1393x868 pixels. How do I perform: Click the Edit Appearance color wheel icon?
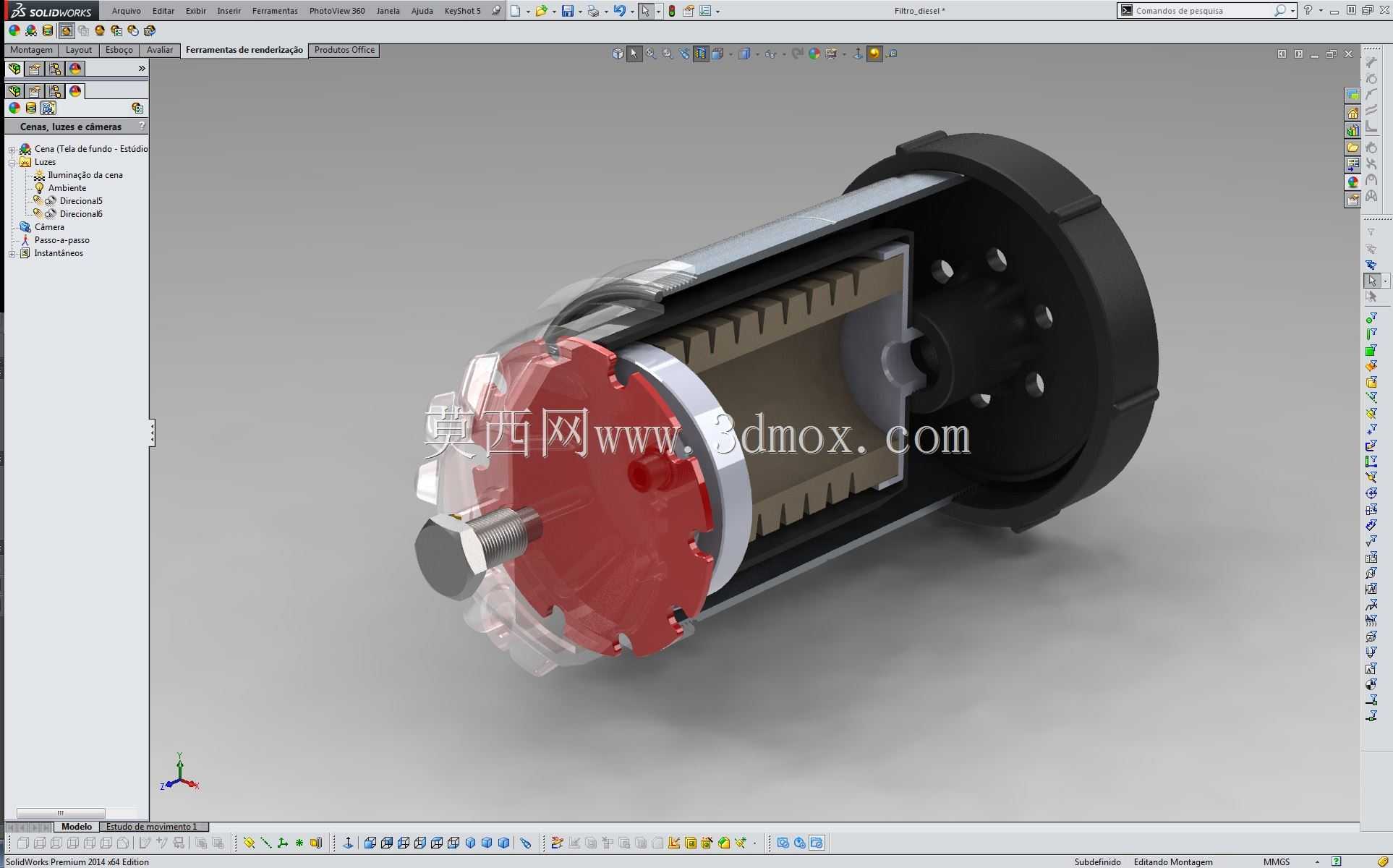coord(14,30)
